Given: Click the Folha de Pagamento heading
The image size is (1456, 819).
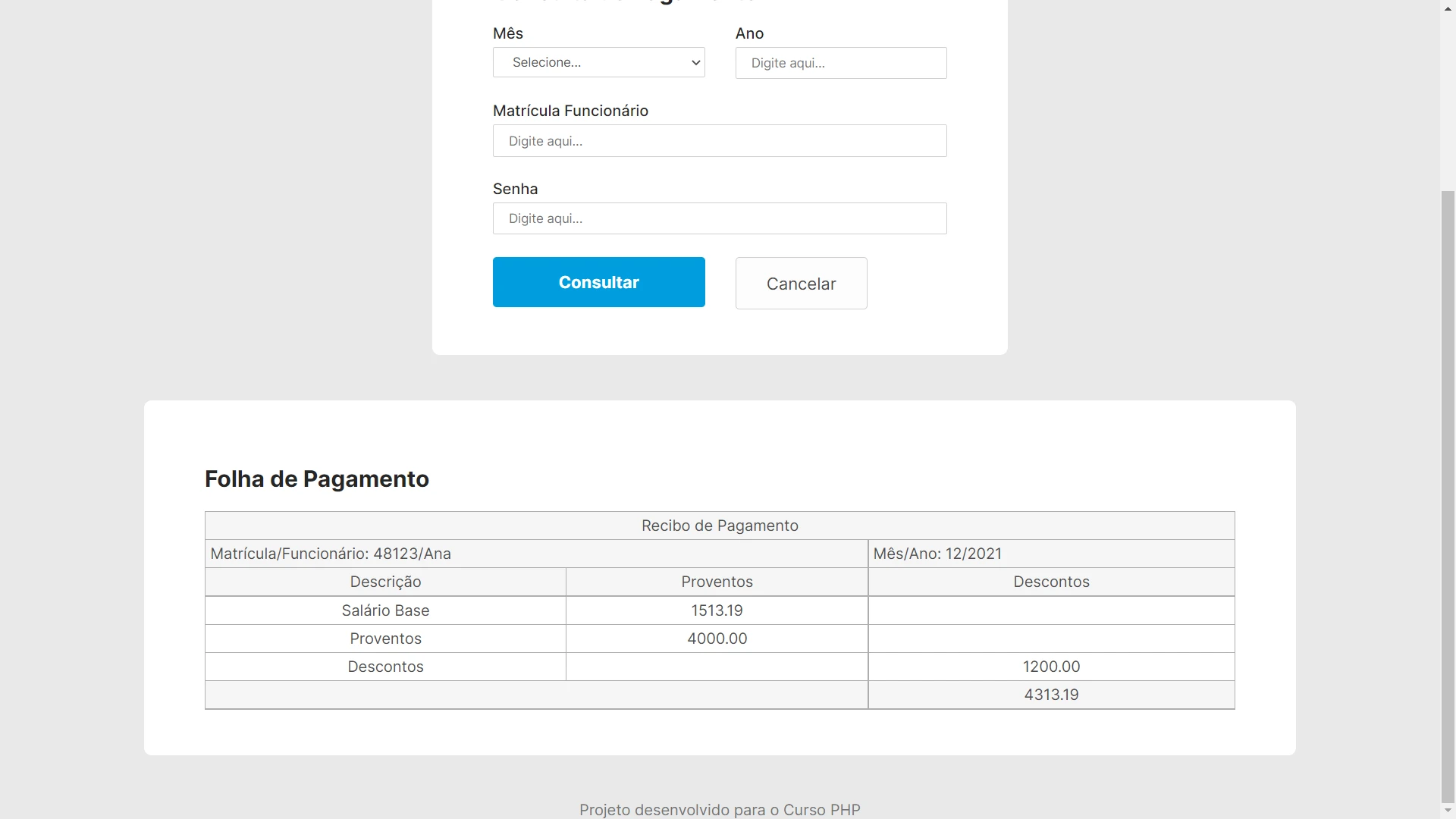Looking at the screenshot, I should (317, 479).
